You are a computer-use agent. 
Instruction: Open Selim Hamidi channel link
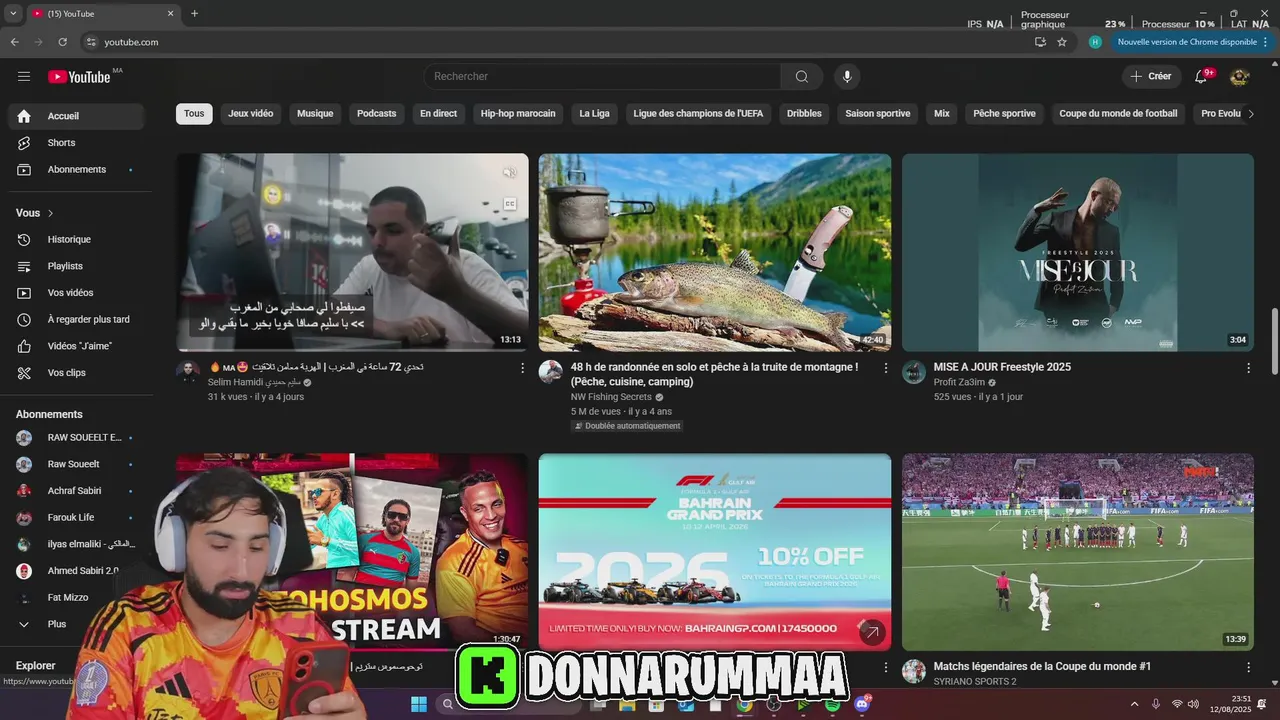pyautogui.click(x=253, y=383)
